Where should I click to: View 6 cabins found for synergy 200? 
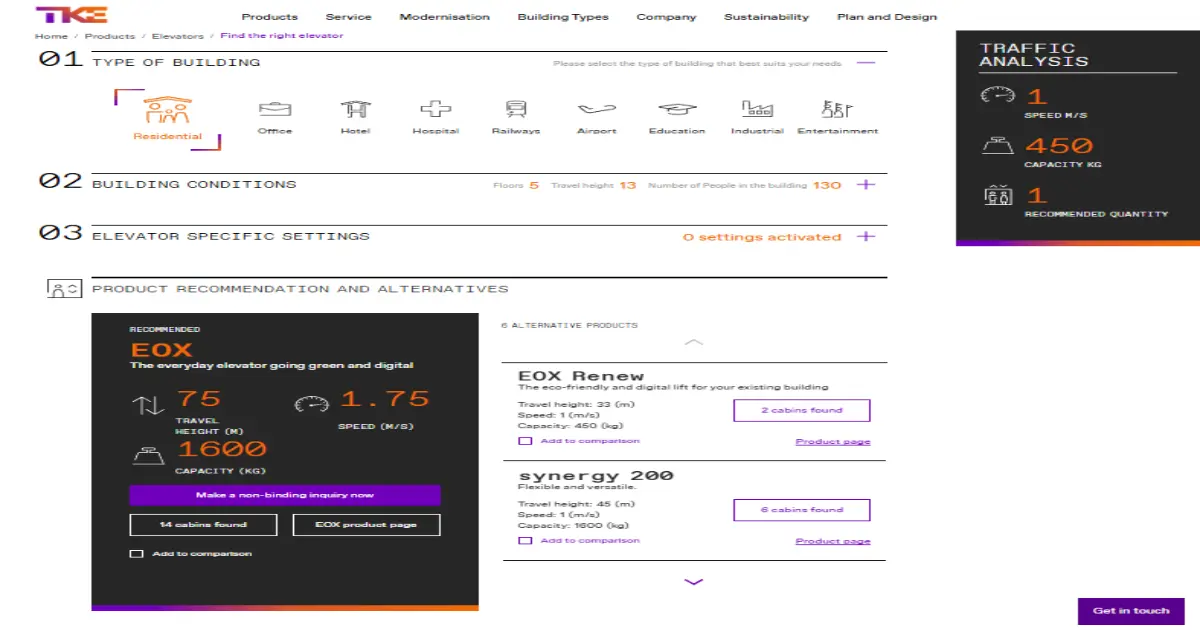[802, 510]
